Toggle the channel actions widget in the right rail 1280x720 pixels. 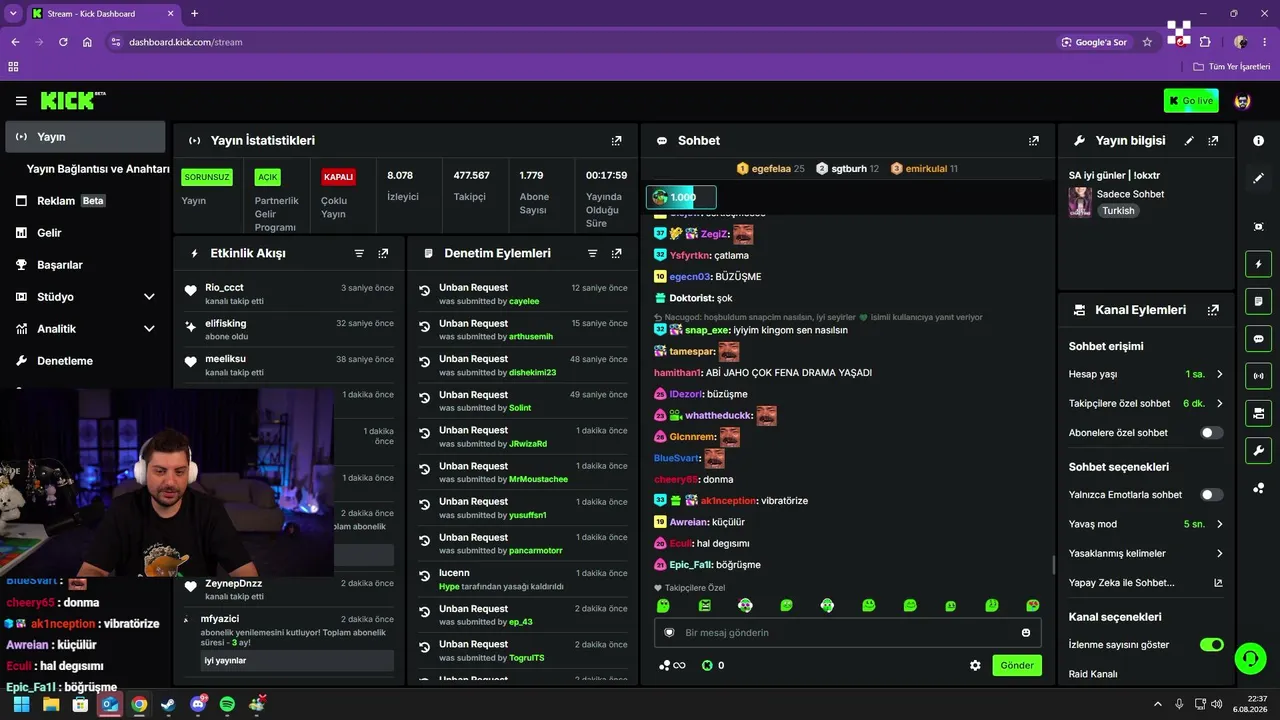tap(1258, 413)
